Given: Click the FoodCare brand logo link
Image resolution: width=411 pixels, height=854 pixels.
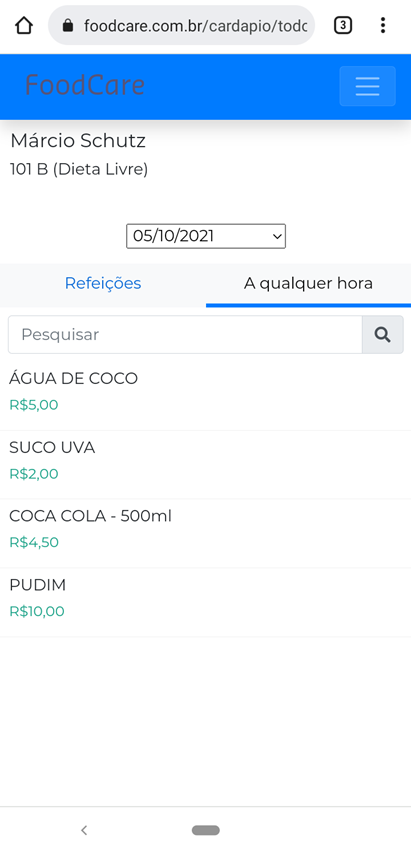Looking at the screenshot, I should coord(85,86).
